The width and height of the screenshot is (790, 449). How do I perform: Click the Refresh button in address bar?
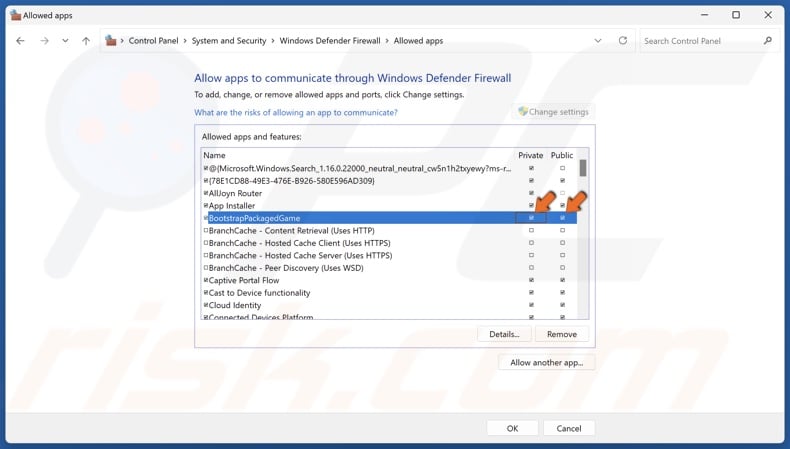pyautogui.click(x=623, y=41)
